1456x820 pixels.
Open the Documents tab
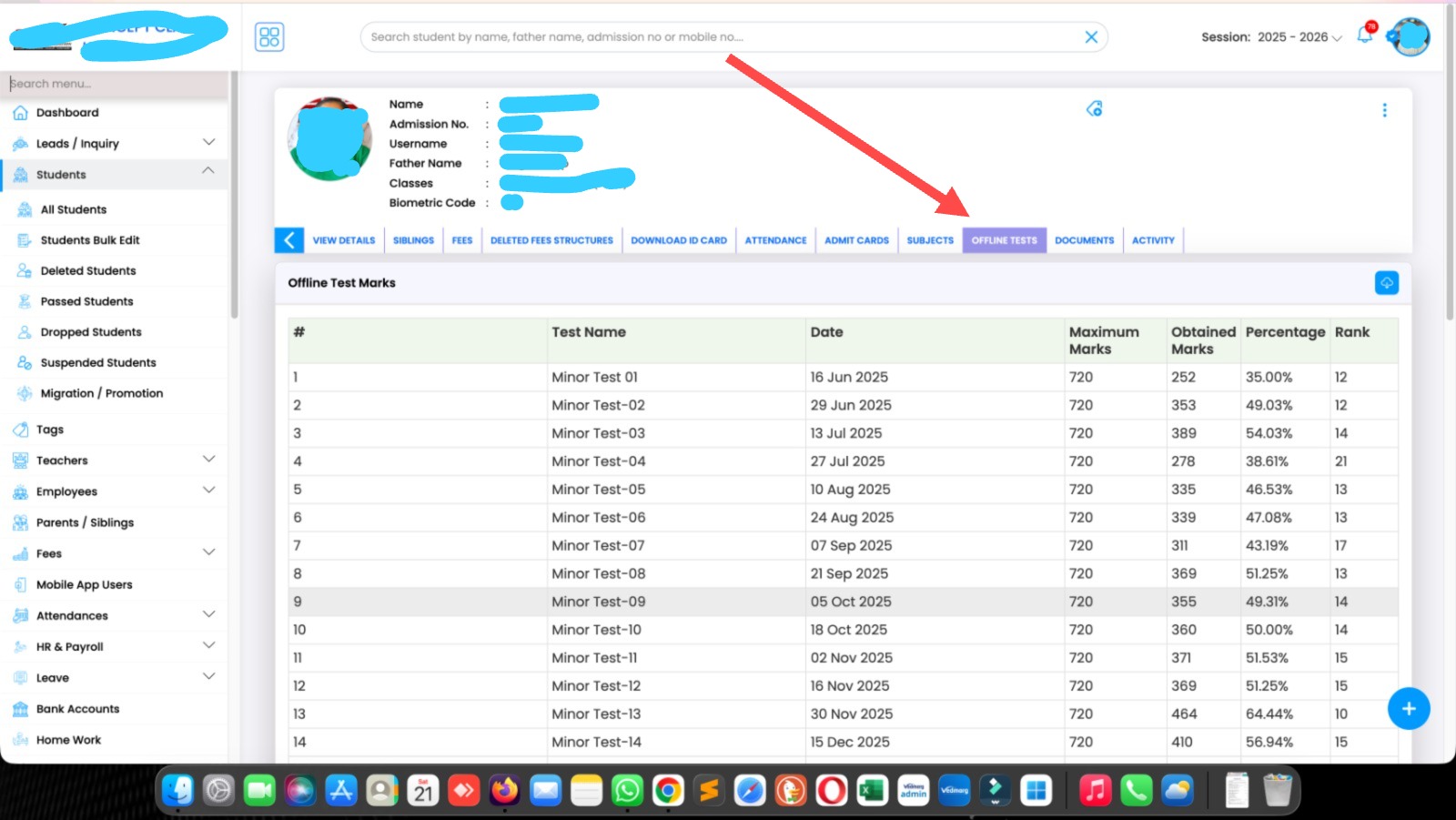pyautogui.click(x=1084, y=240)
